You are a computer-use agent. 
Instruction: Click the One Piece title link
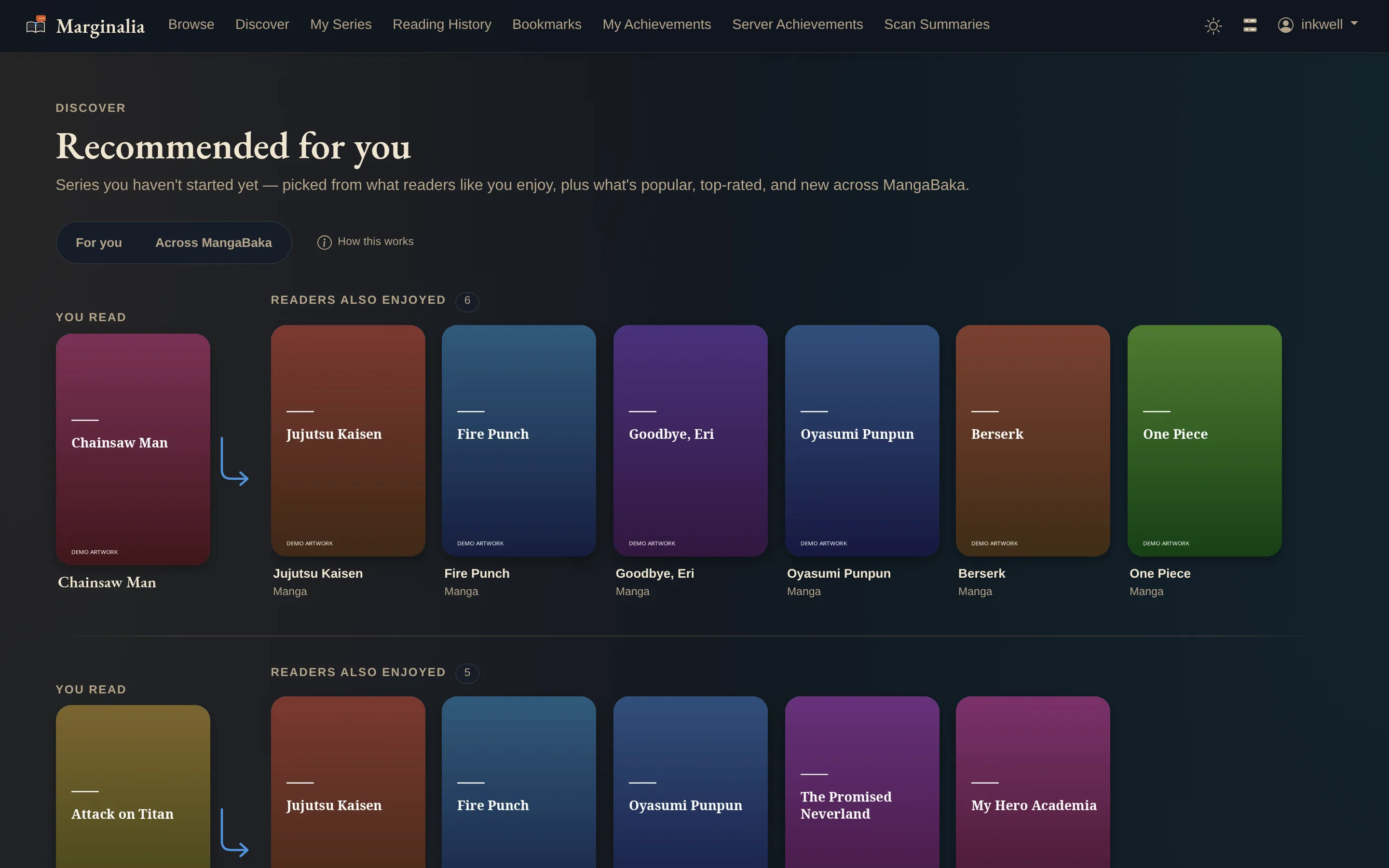click(1160, 573)
